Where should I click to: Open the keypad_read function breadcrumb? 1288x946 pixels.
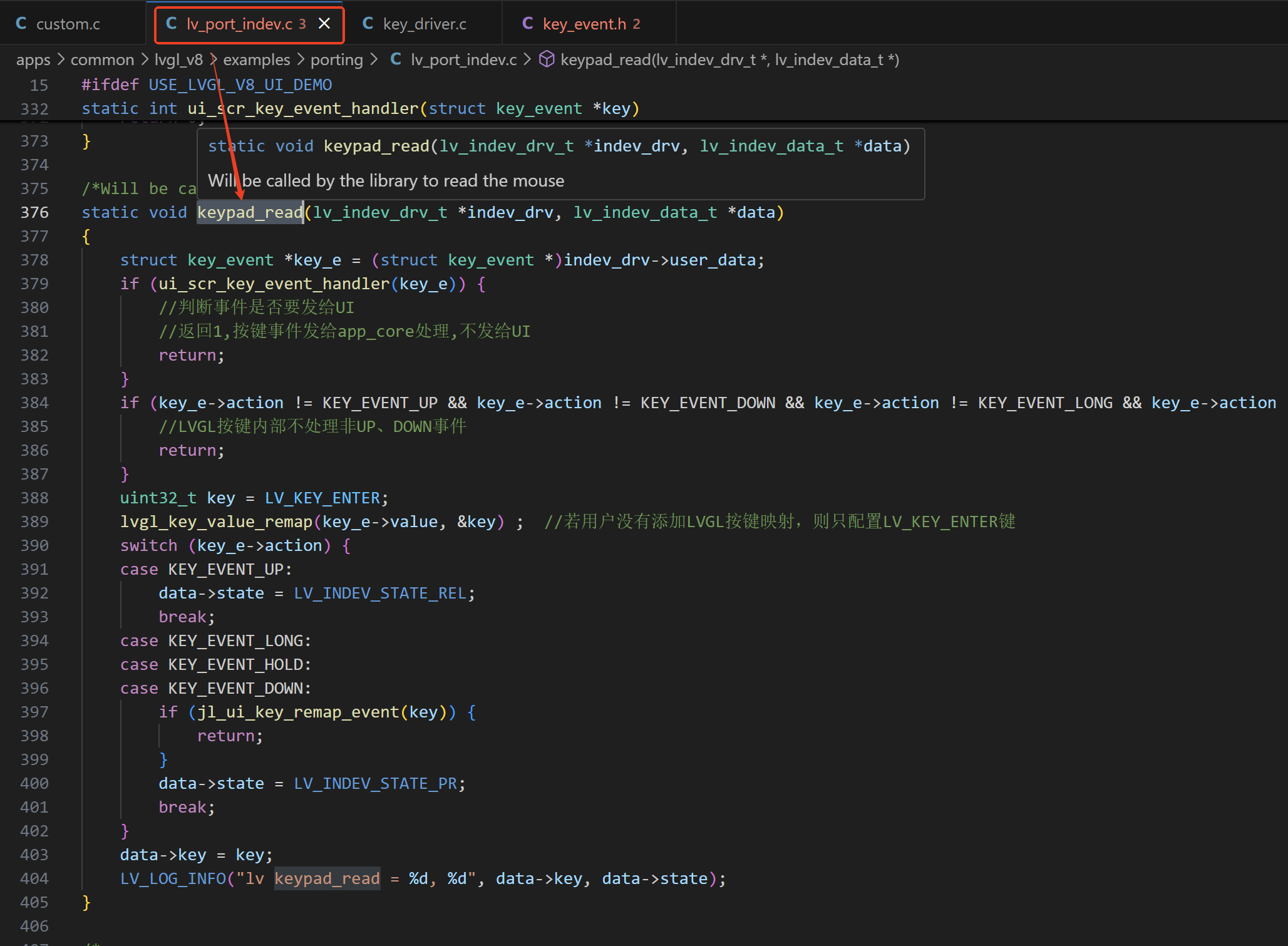coord(729,60)
